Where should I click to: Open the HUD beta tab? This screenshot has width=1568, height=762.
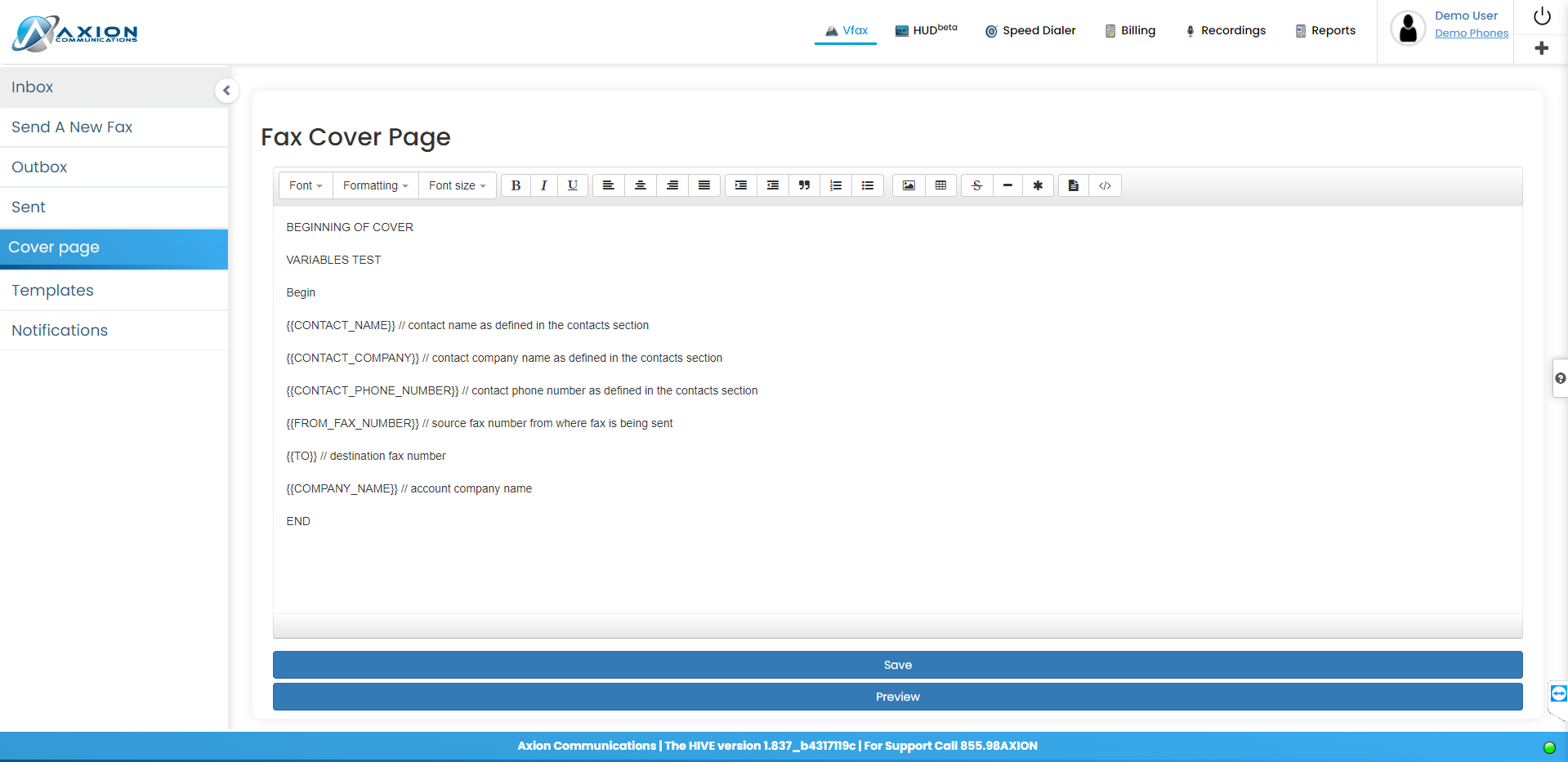[x=926, y=30]
